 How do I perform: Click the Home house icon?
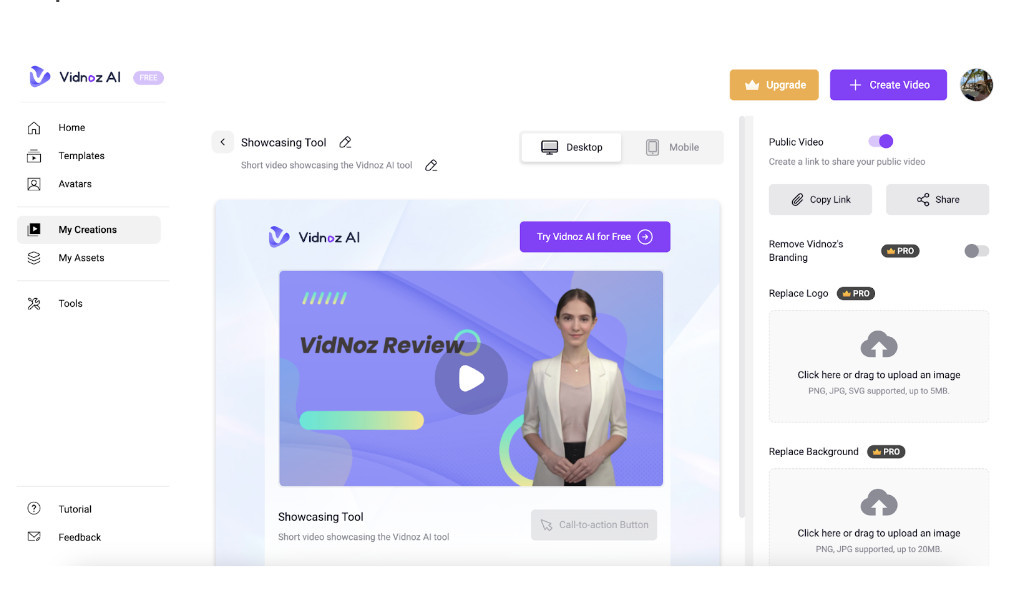point(34,128)
